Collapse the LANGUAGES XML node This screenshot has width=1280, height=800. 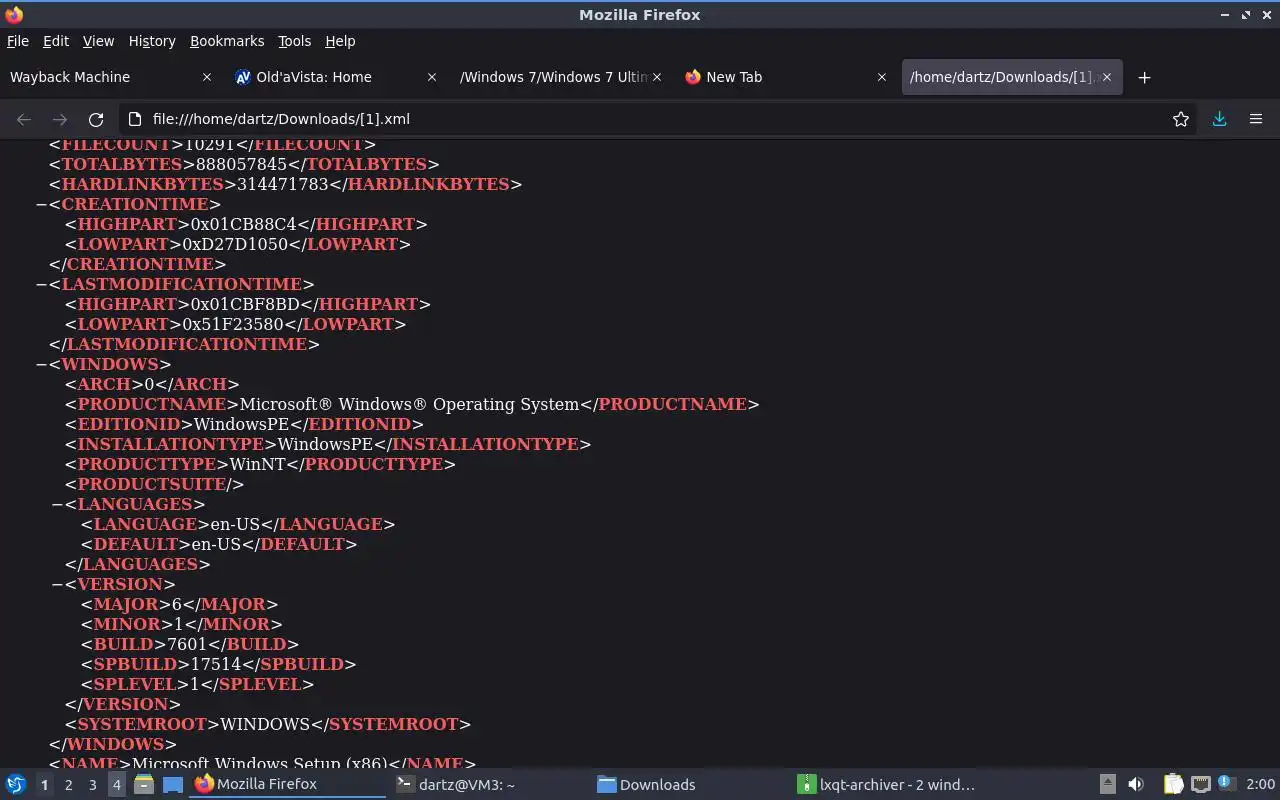[x=57, y=504]
